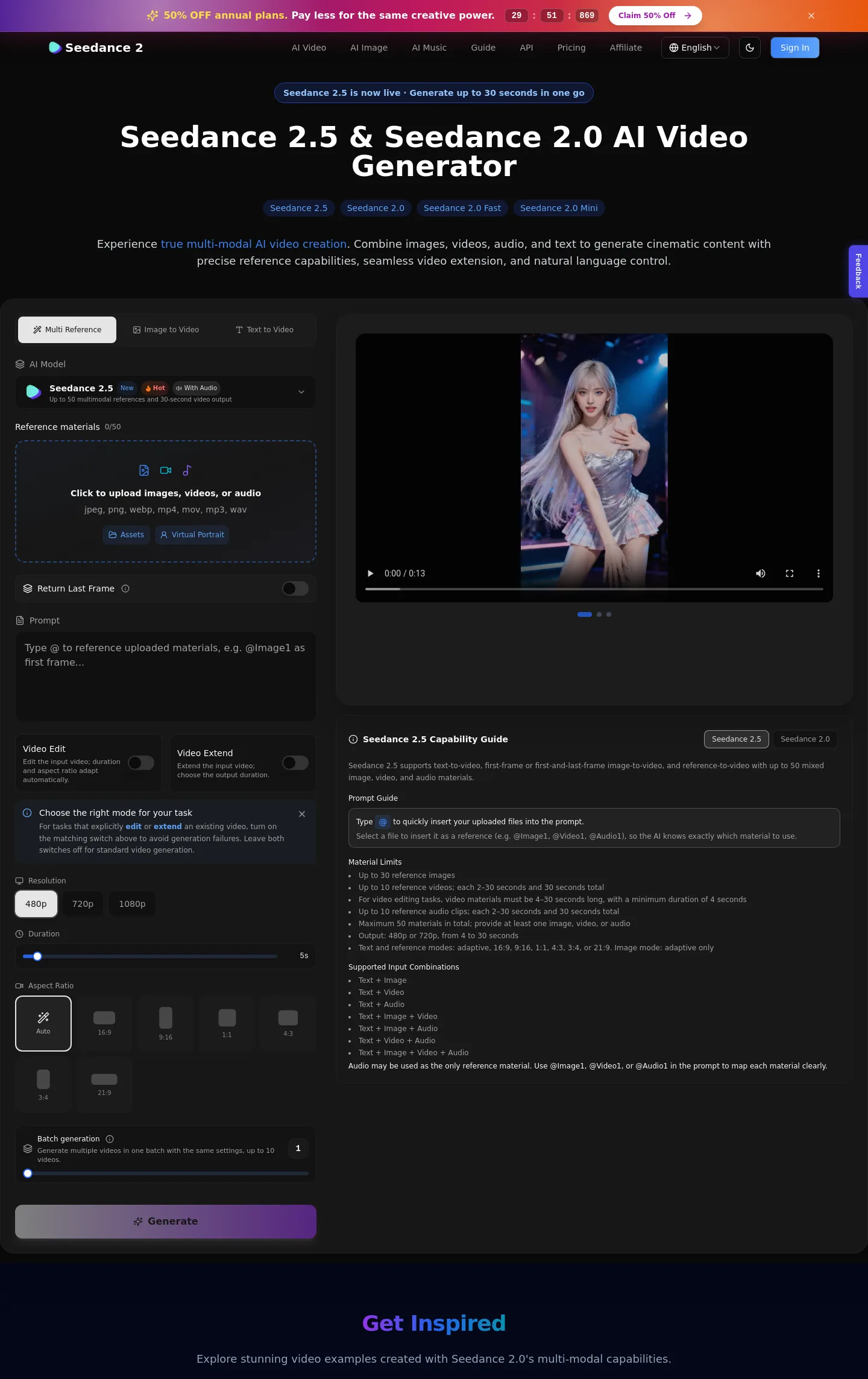
Task: Open the Affiliate page
Action: [626, 48]
